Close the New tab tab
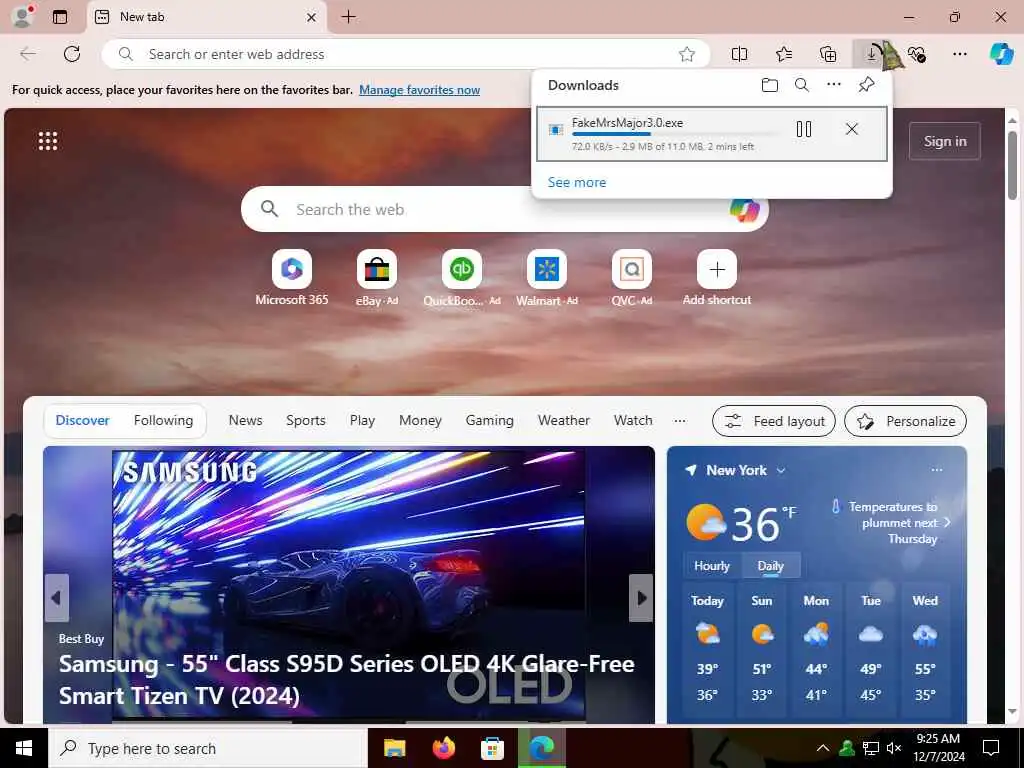Image resolution: width=1024 pixels, height=768 pixels. [x=312, y=18]
